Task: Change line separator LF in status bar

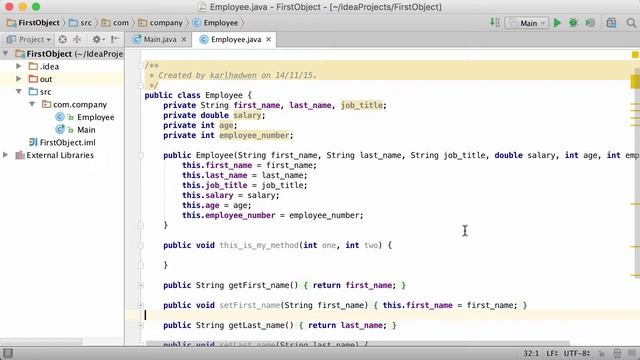Action: click(553, 353)
